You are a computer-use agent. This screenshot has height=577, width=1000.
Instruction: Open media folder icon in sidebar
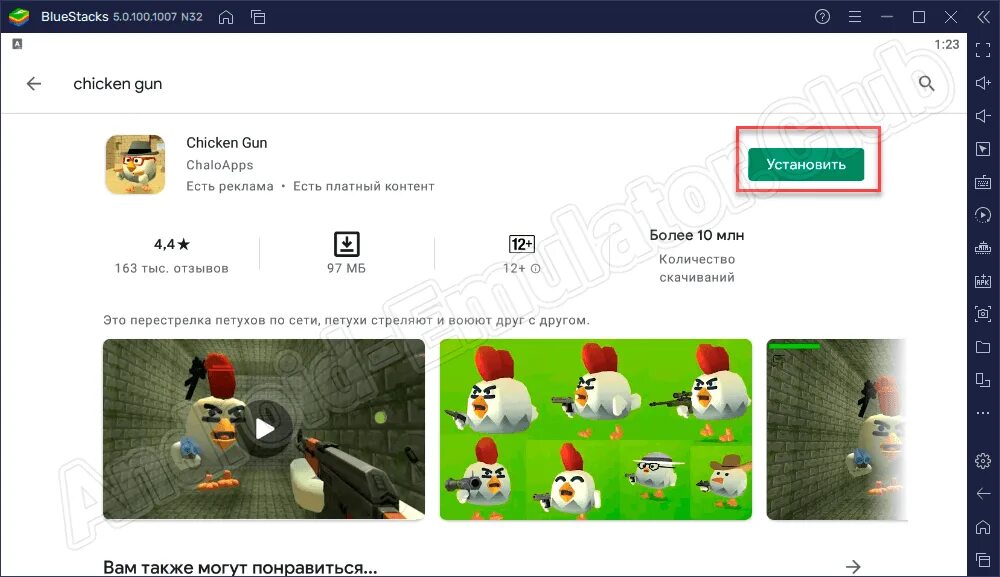pyautogui.click(x=983, y=347)
